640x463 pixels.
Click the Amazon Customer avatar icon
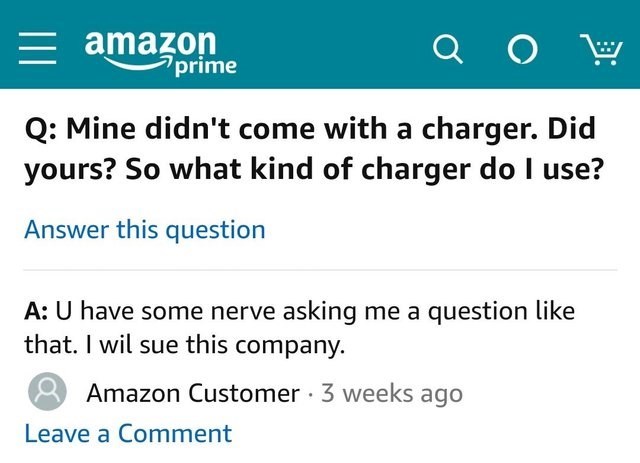pyautogui.click(x=46, y=392)
